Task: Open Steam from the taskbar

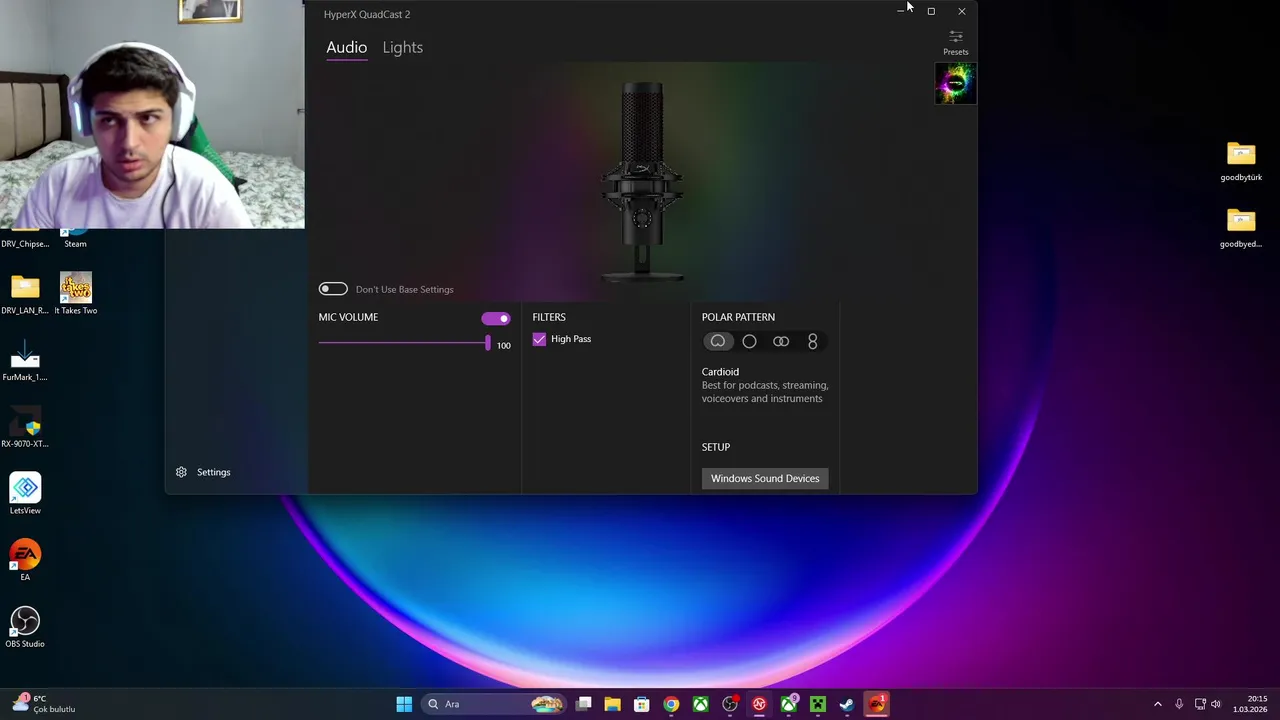Action: point(847,704)
